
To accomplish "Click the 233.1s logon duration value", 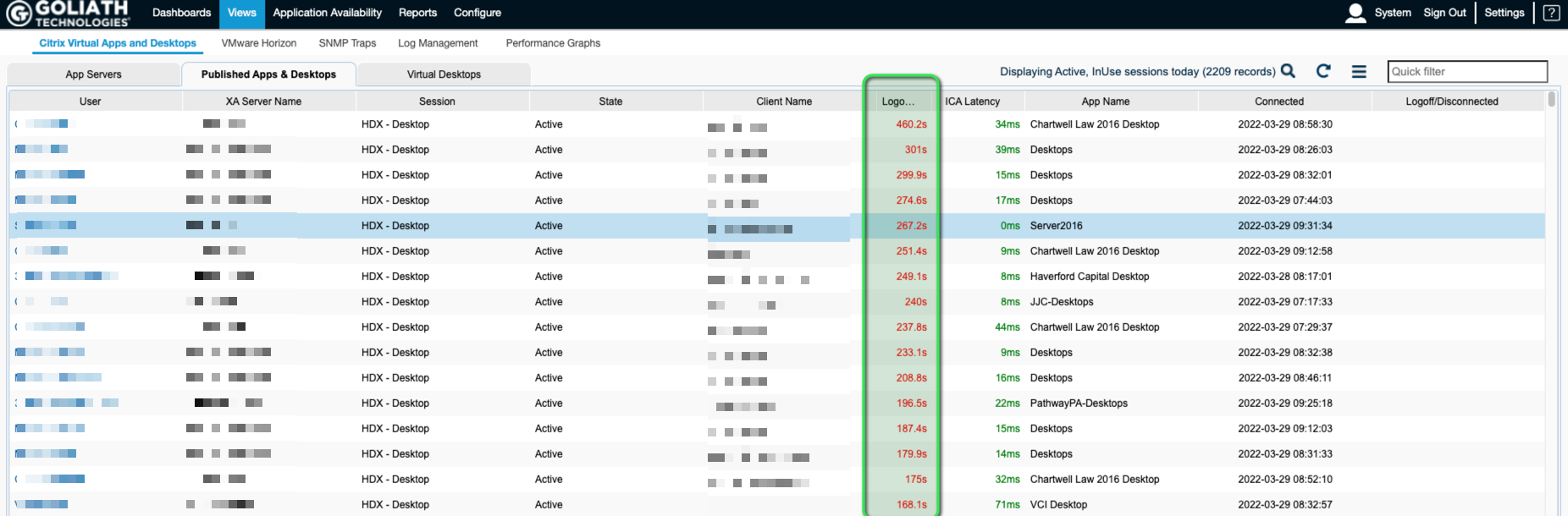I will pyautogui.click(x=911, y=353).
